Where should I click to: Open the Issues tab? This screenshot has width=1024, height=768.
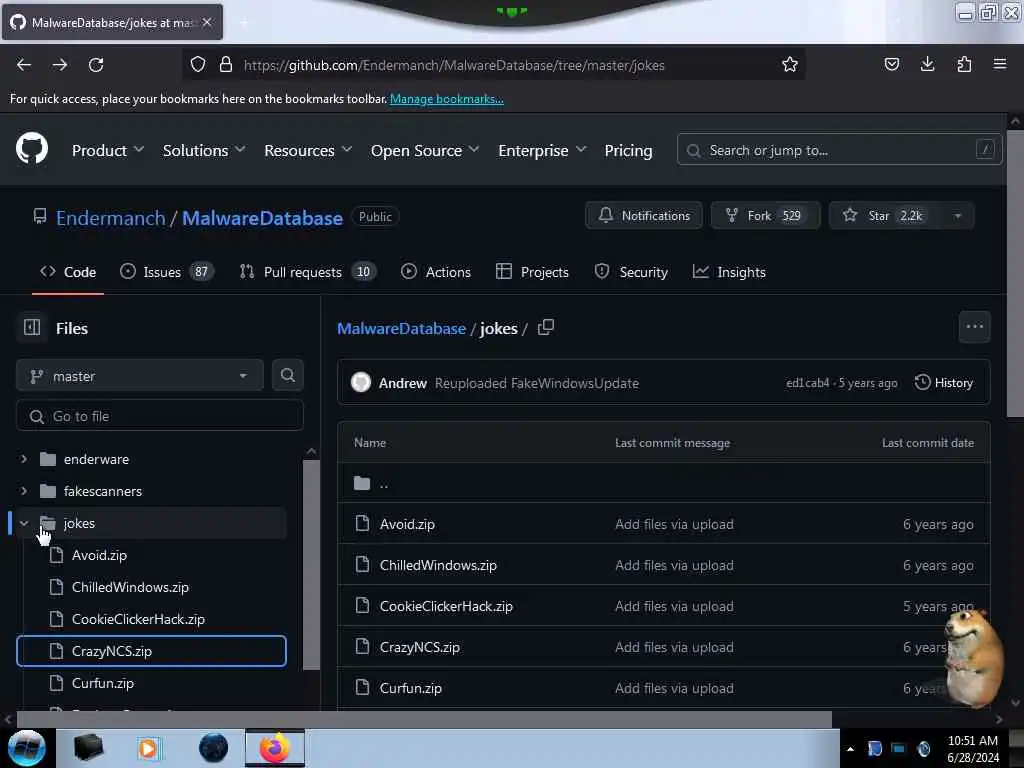click(166, 272)
